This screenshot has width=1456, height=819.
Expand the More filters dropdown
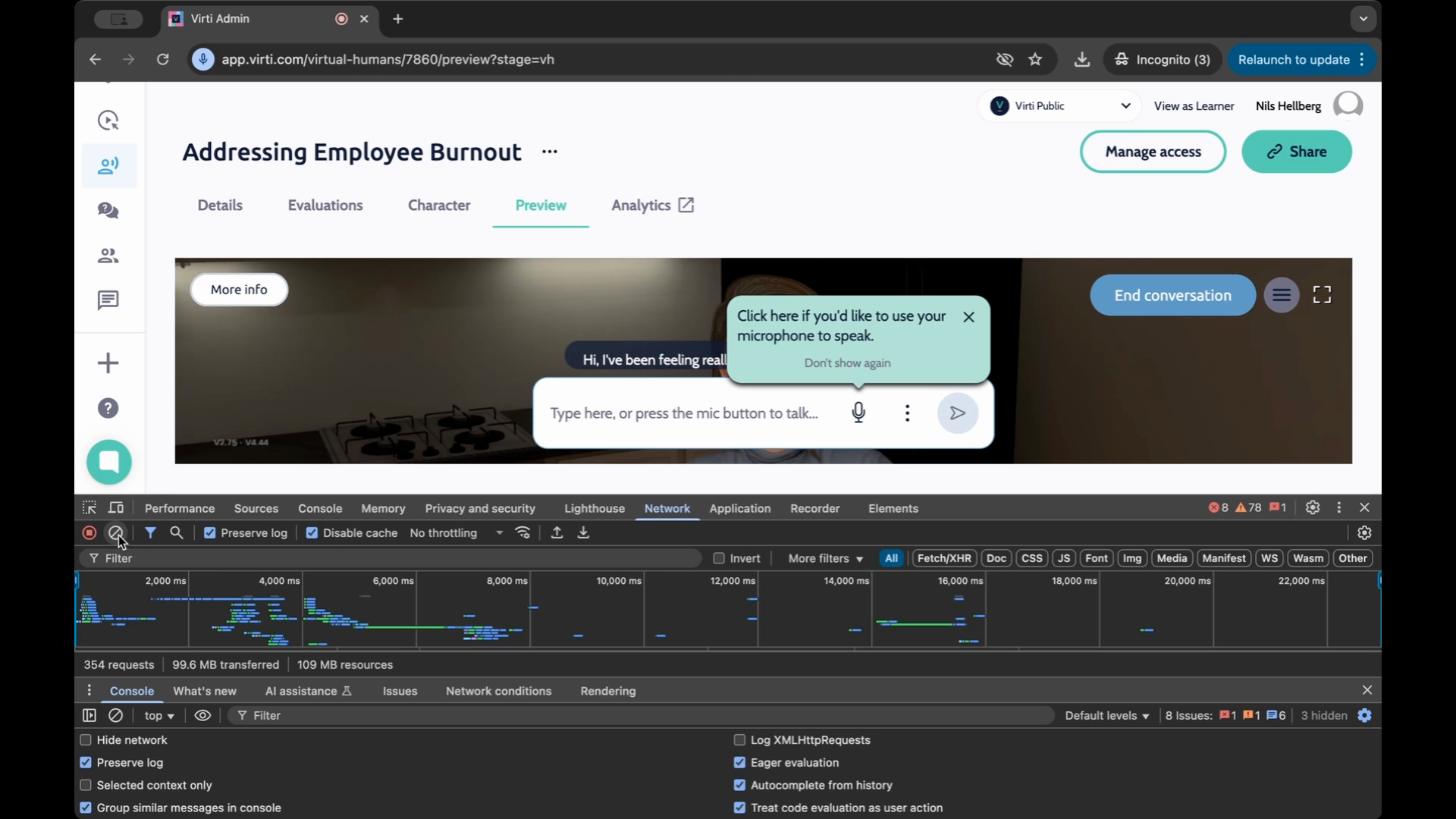pyautogui.click(x=825, y=558)
